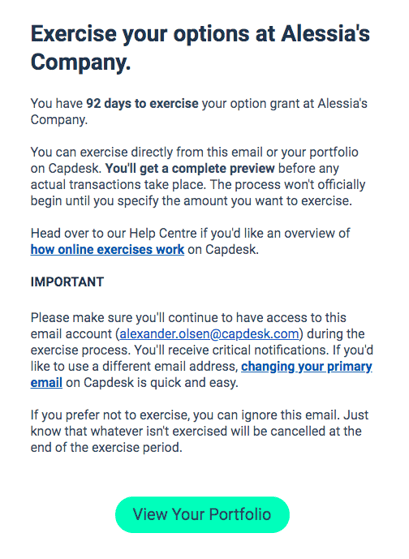Select bold You'll get a complete preview text
This screenshot has height=559, width=409.
(190, 168)
